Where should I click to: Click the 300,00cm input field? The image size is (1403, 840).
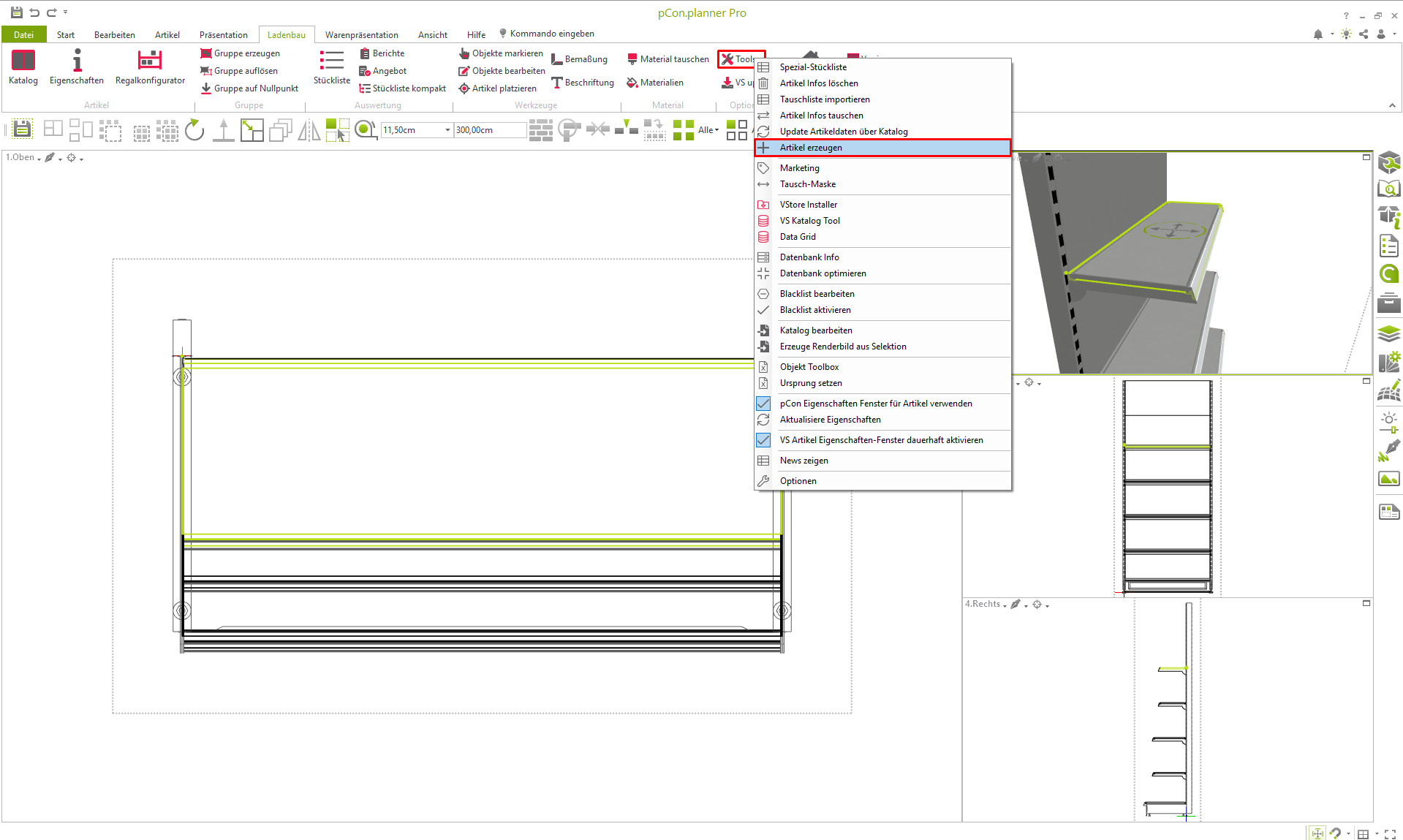click(488, 130)
